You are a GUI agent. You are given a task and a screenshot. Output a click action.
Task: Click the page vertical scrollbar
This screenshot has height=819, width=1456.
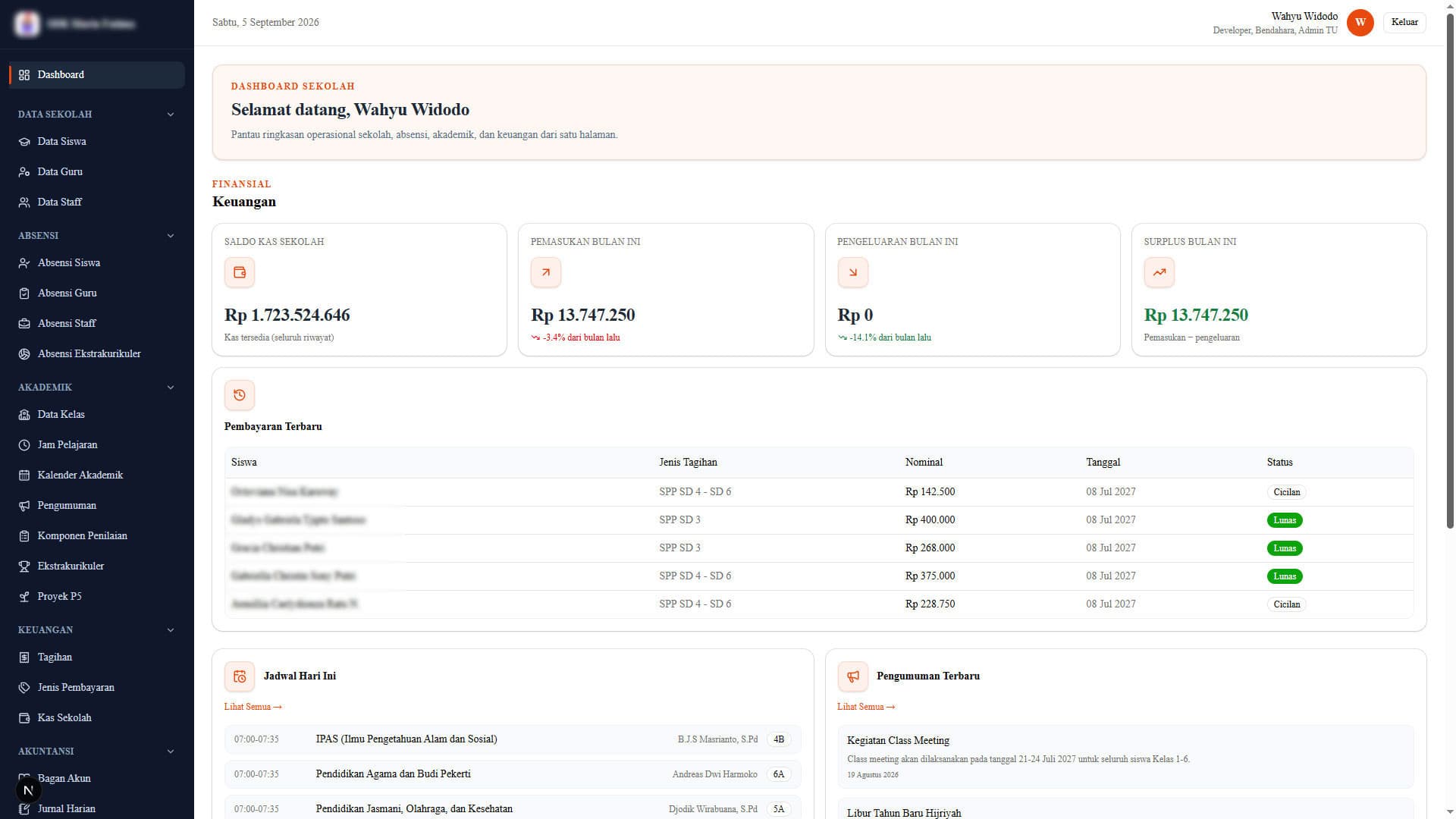coord(1450,269)
